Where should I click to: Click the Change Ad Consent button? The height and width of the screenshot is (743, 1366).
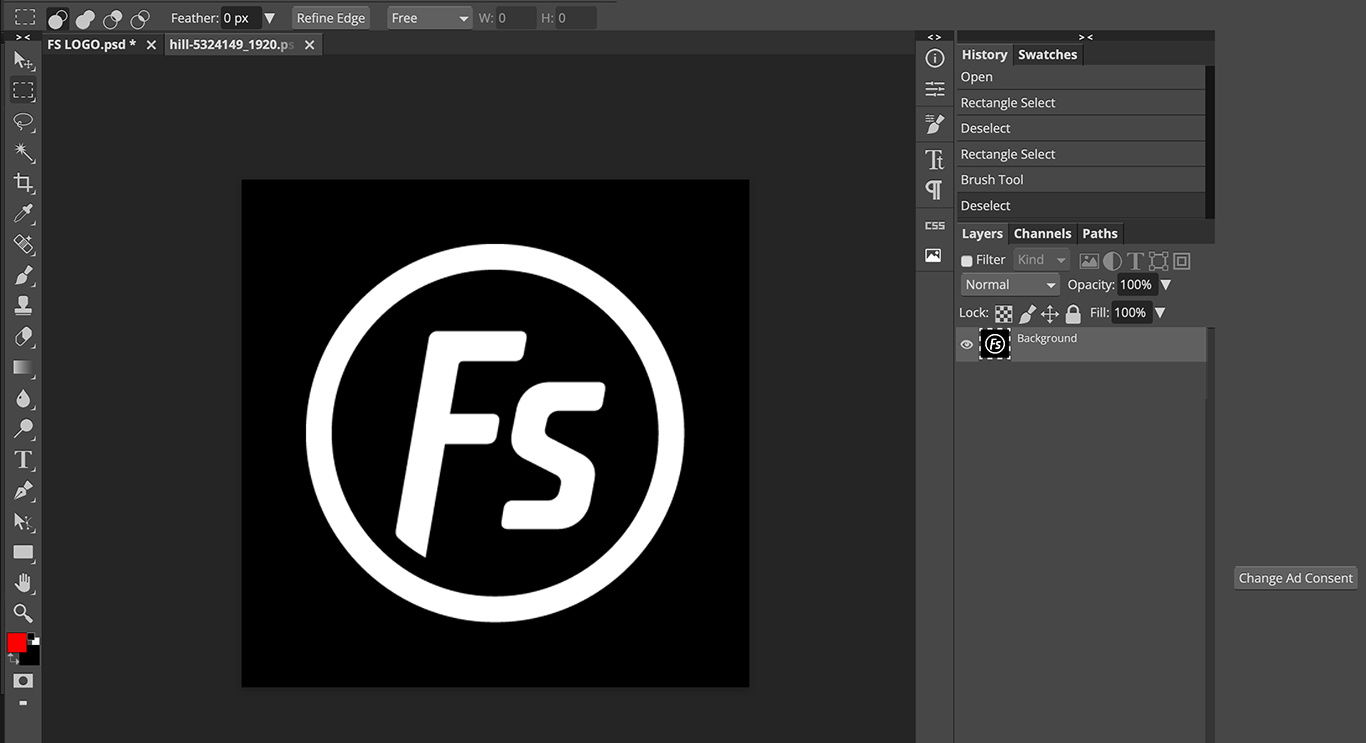(x=1295, y=578)
